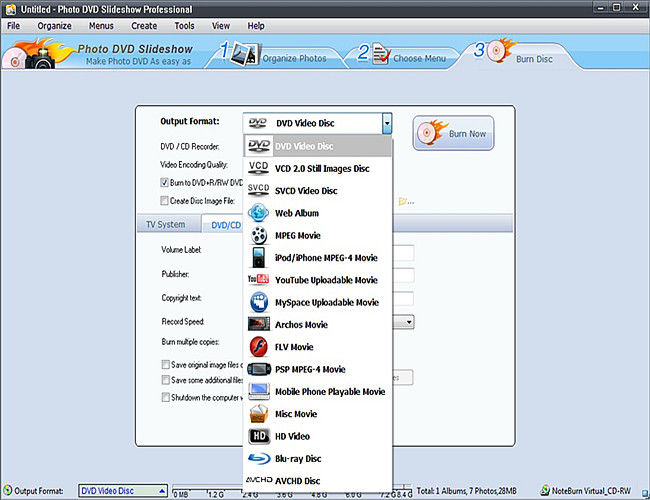The height and width of the screenshot is (500, 650).
Task: Click the VCD icon in format list
Action: (259, 167)
